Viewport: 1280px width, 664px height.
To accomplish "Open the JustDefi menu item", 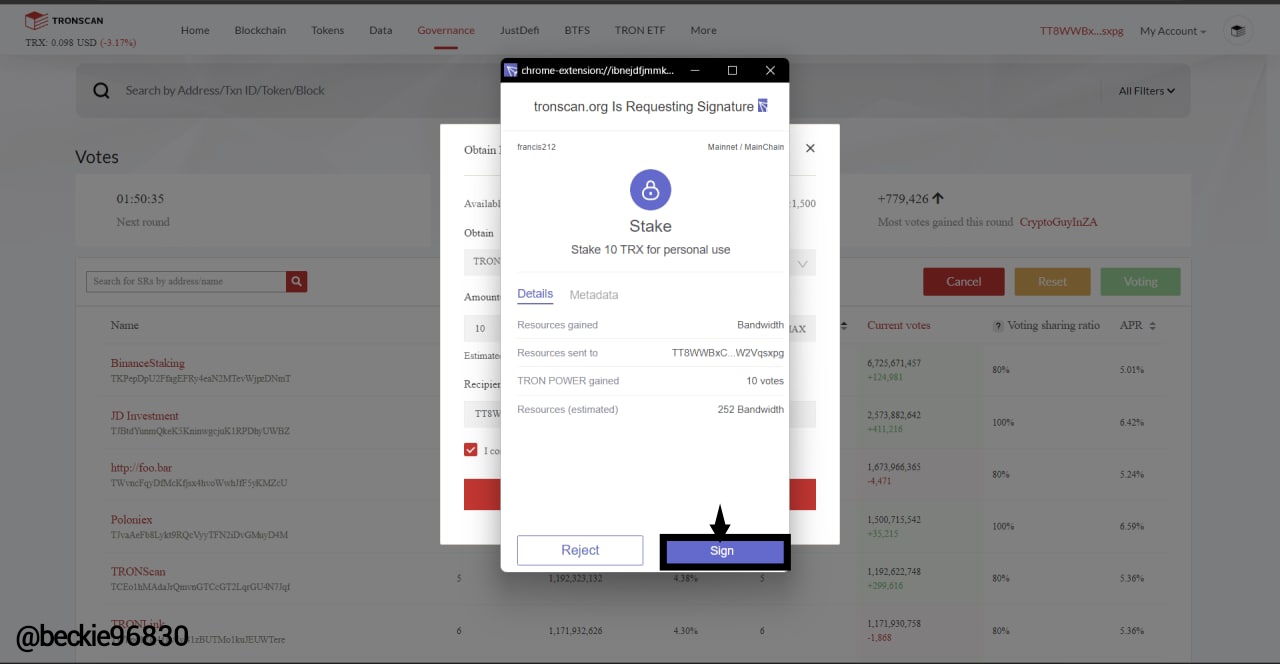I will click(519, 30).
